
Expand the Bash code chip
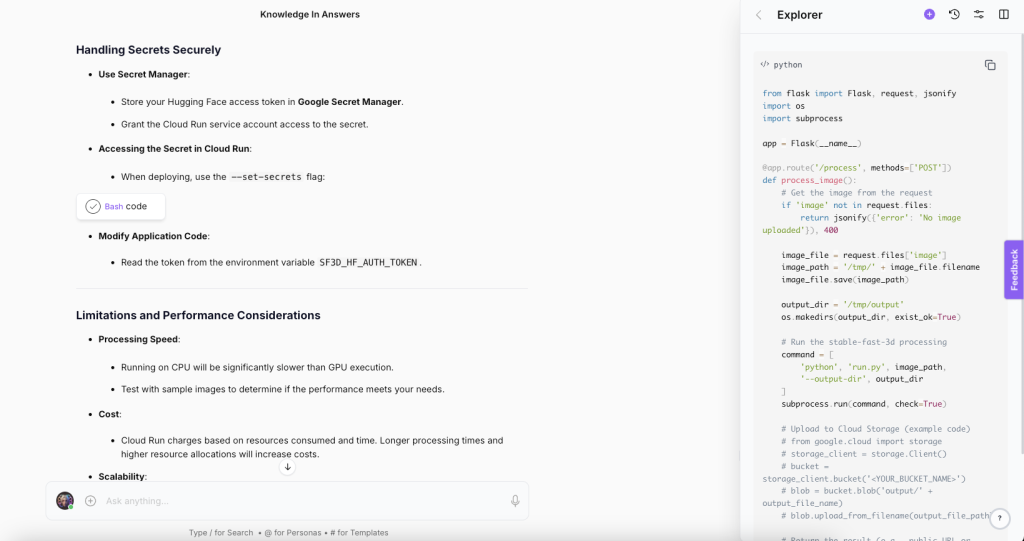coord(121,206)
